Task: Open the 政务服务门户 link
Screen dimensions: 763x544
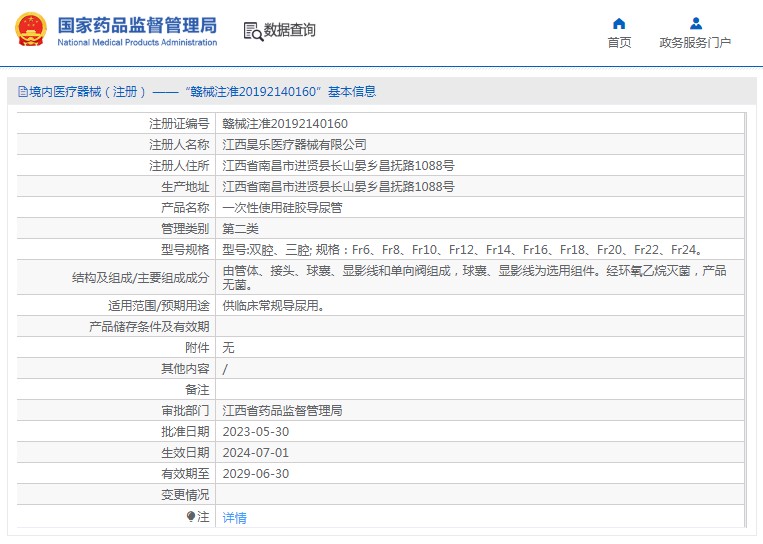Action: point(695,43)
